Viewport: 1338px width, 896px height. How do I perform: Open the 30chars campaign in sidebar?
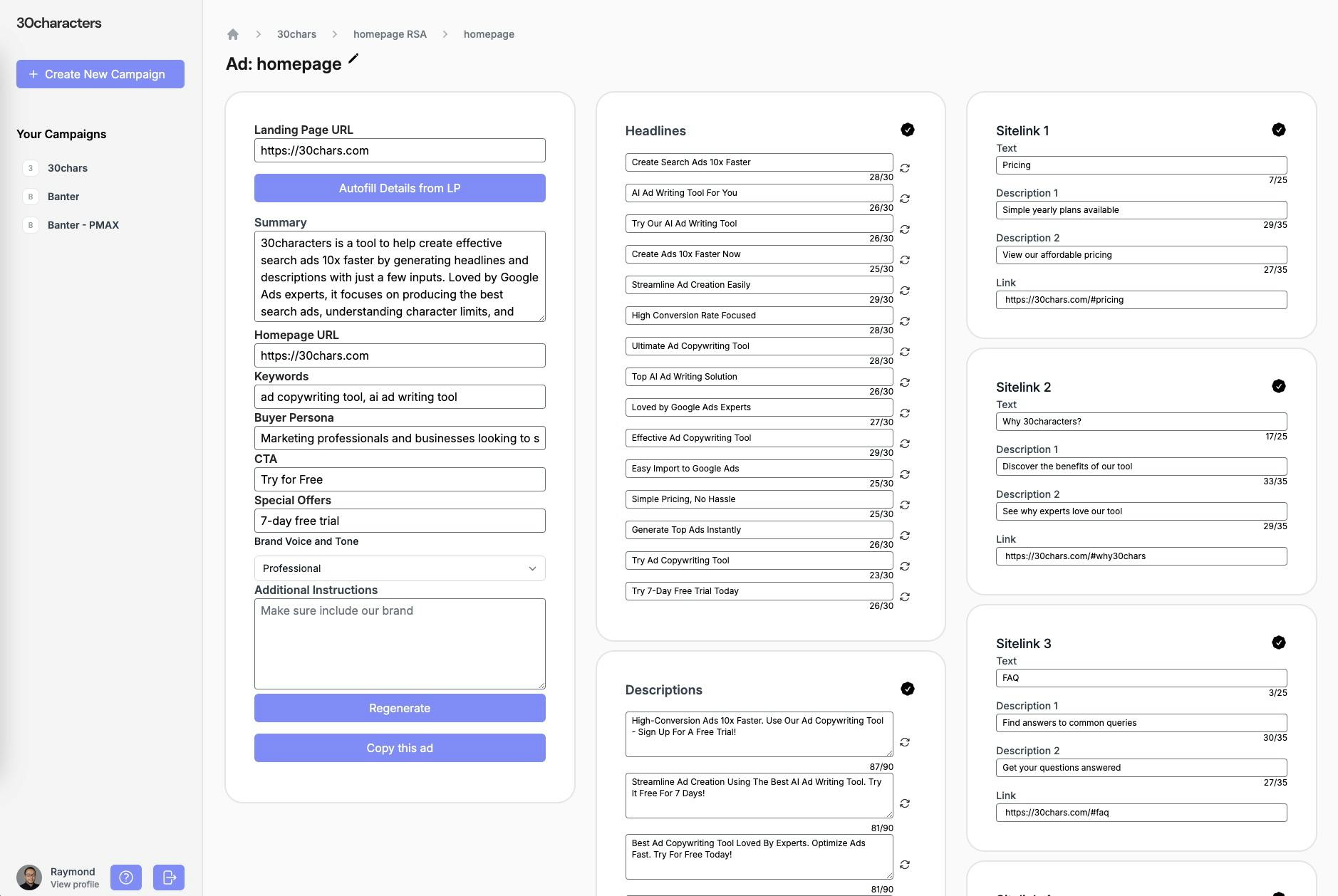[x=68, y=168]
